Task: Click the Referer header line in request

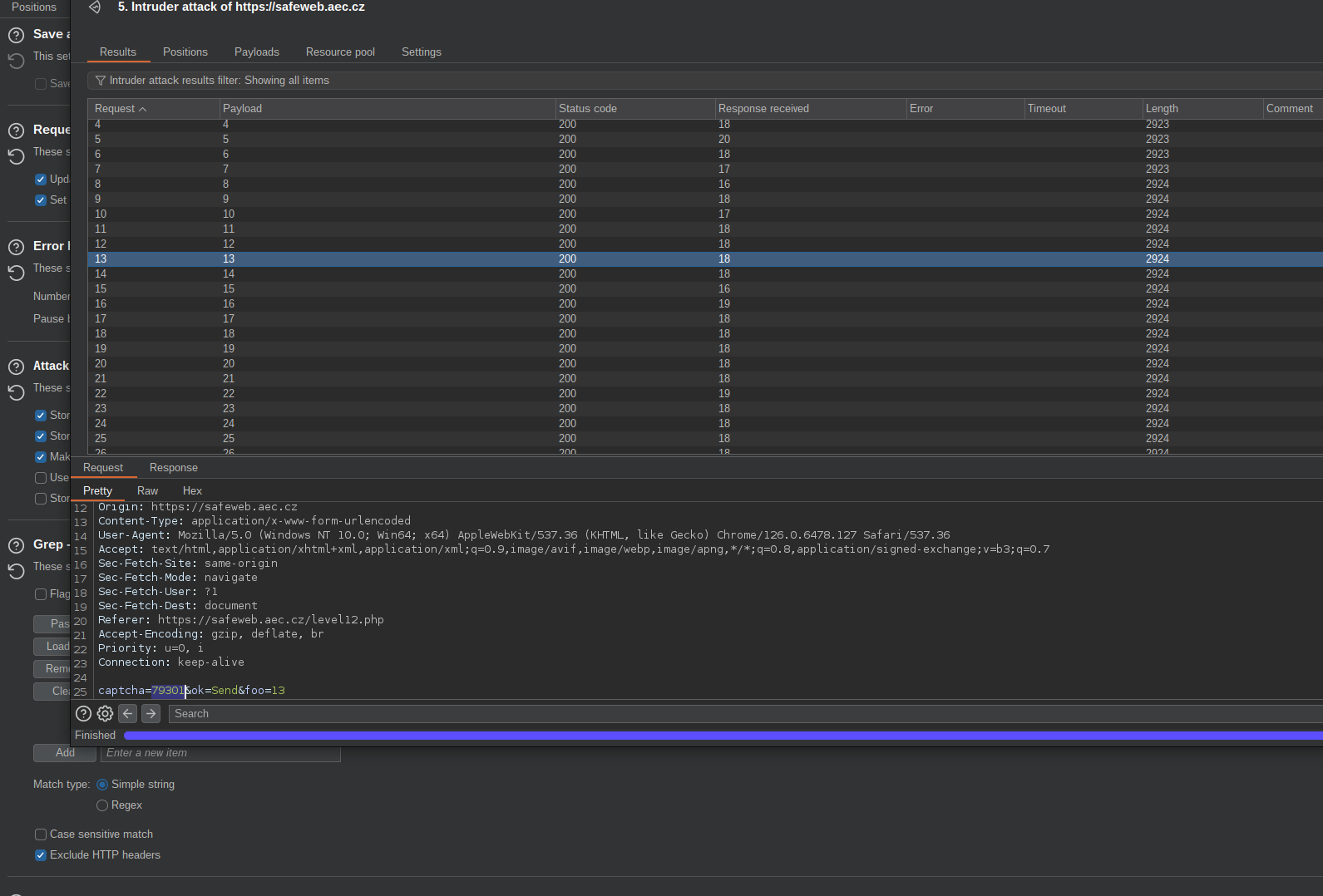Action: 241,620
